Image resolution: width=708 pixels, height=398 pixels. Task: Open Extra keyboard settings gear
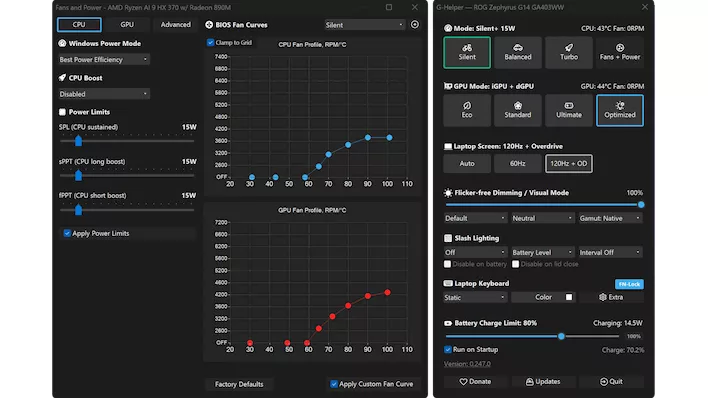[611, 297]
